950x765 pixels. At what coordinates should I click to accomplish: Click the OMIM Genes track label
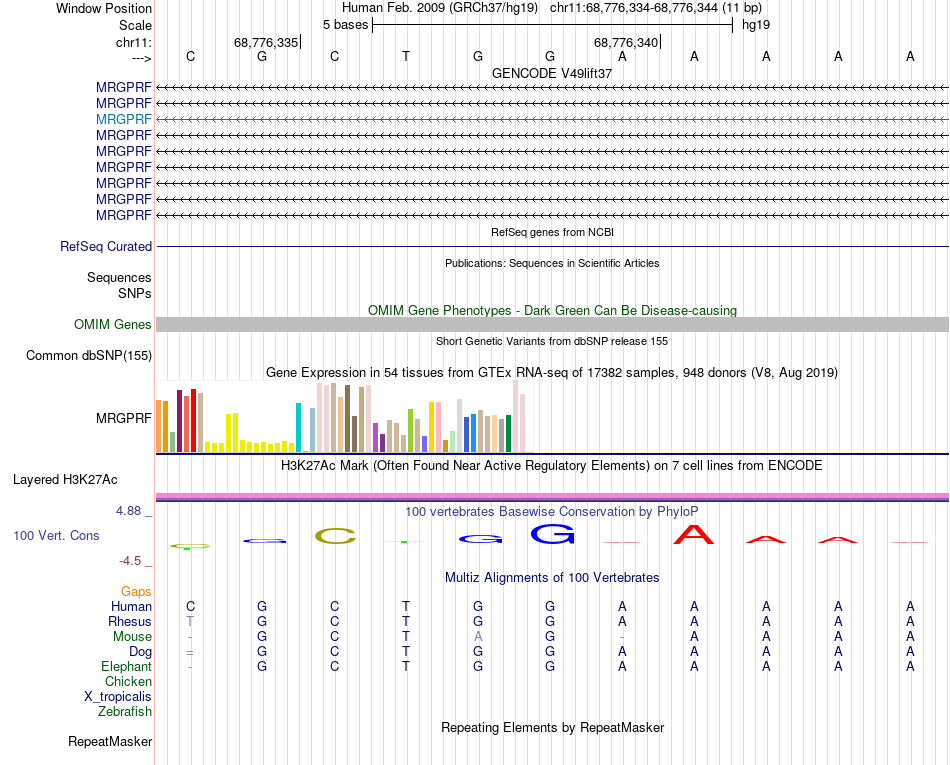pos(113,325)
